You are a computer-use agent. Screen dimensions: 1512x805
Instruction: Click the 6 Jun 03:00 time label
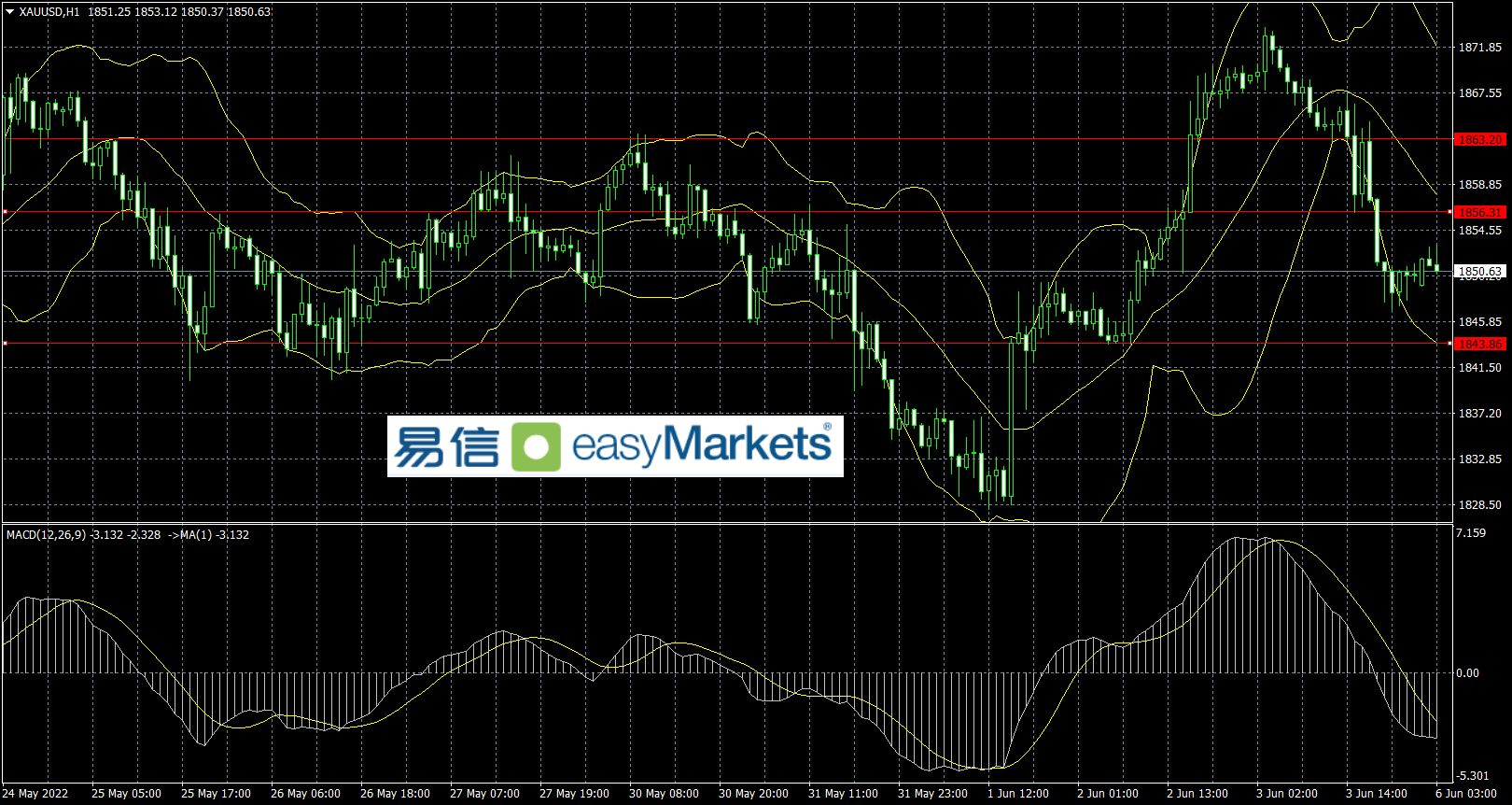coord(1466,794)
